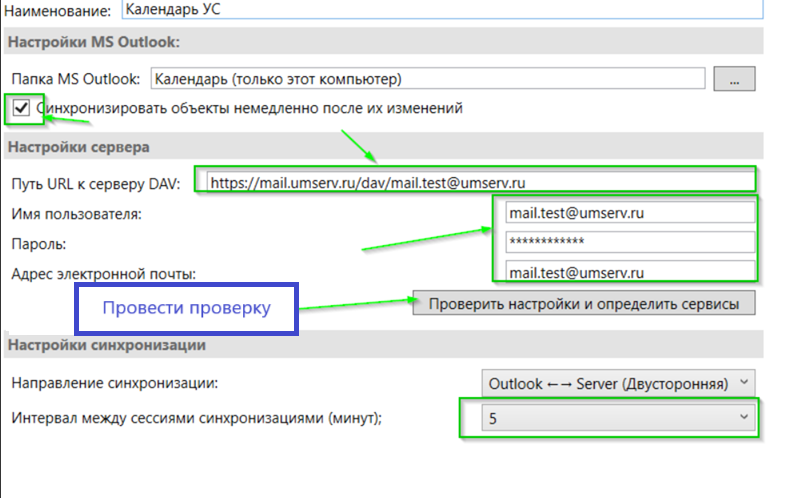Click the "Настройки синхронизации" section header
799x498 pixels.
coord(107,345)
